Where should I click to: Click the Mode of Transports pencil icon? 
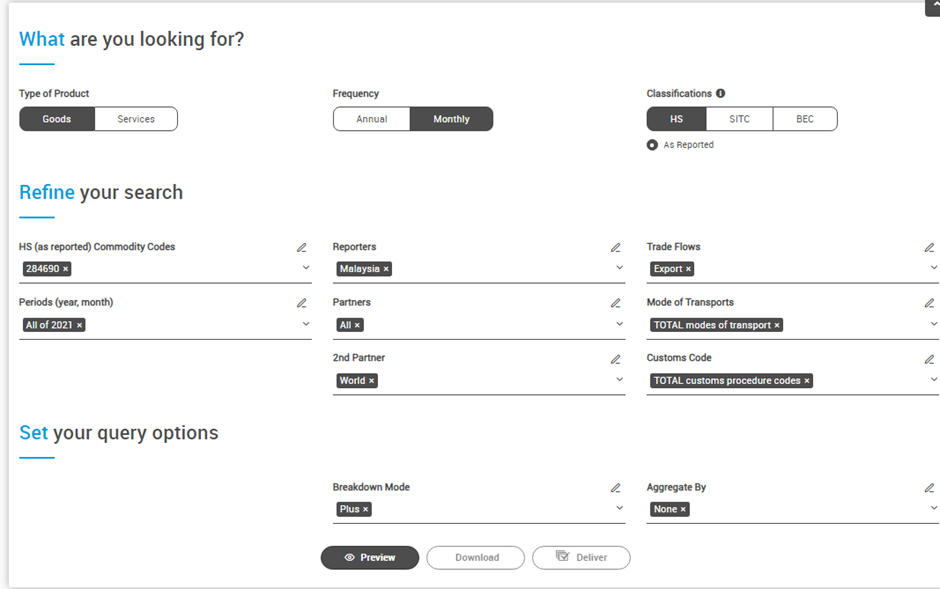pos(929,303)
